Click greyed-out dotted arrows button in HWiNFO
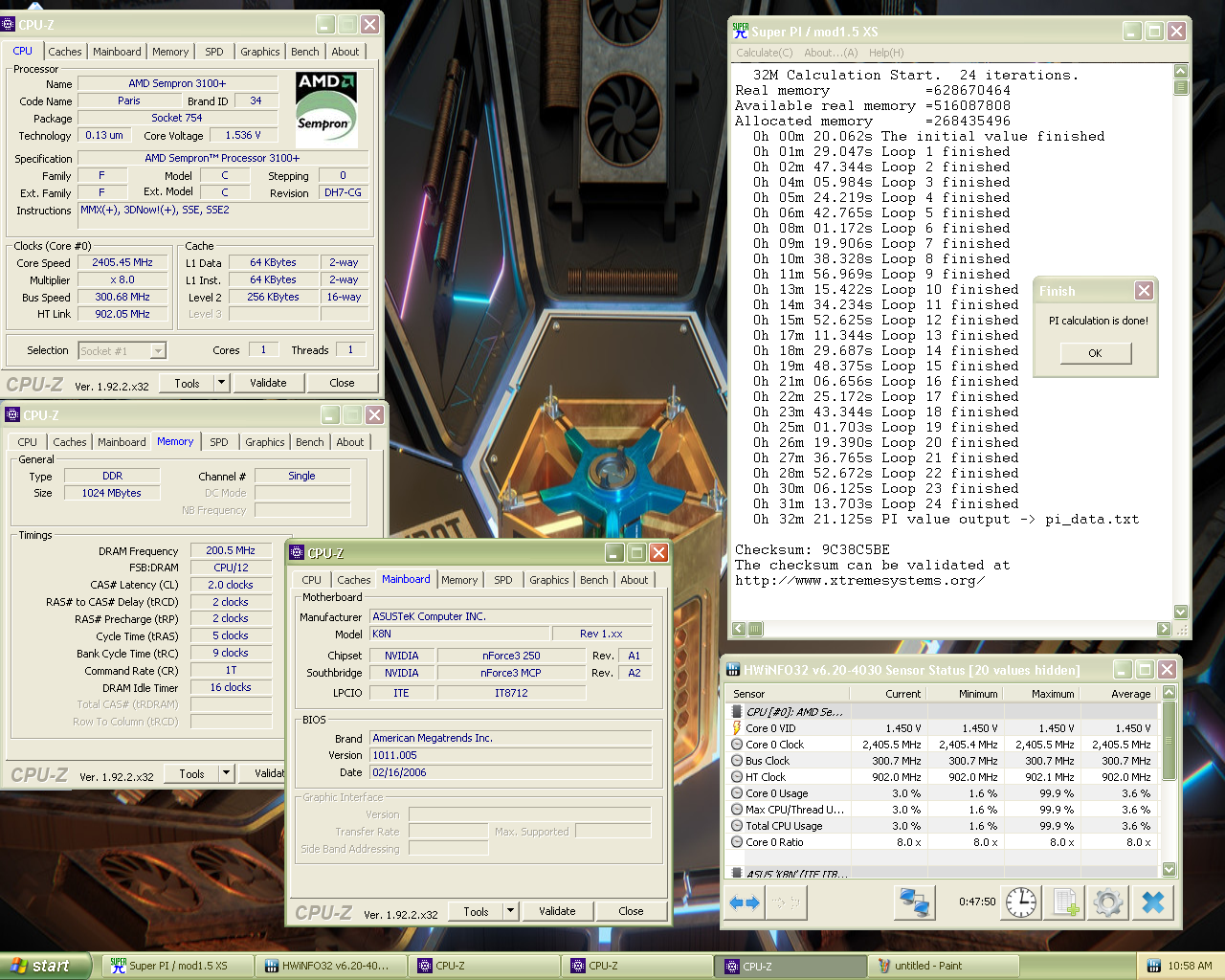Screen dimensions: 1225x980 [787, 902]
